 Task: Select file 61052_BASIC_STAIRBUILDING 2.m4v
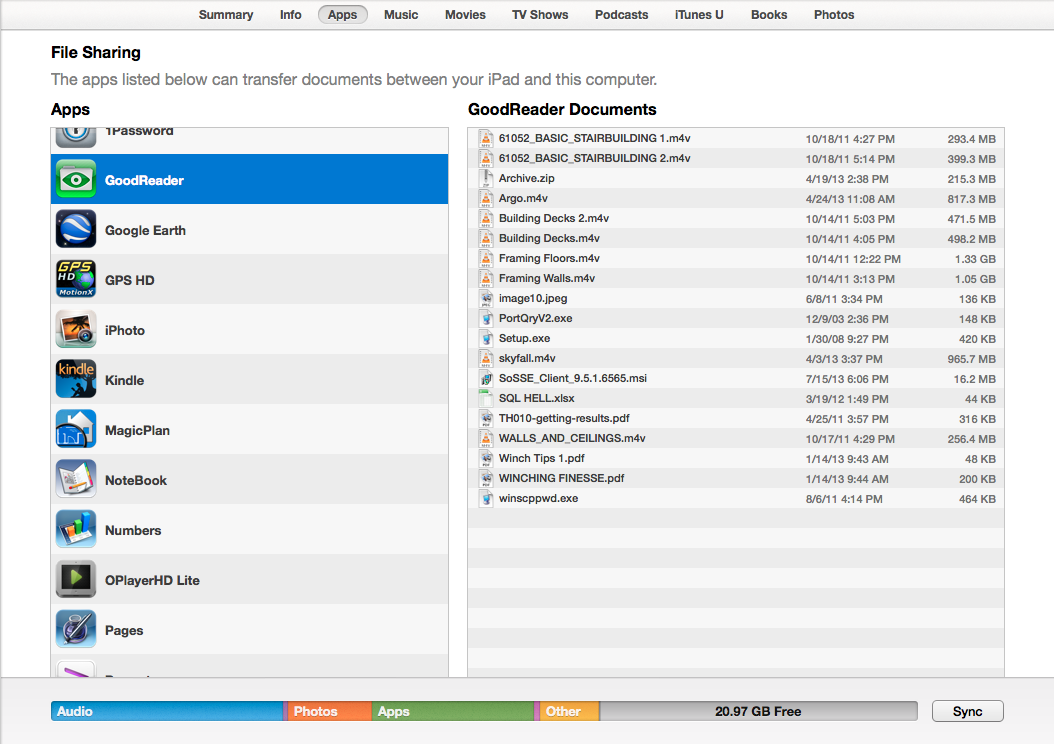[736, 159]
